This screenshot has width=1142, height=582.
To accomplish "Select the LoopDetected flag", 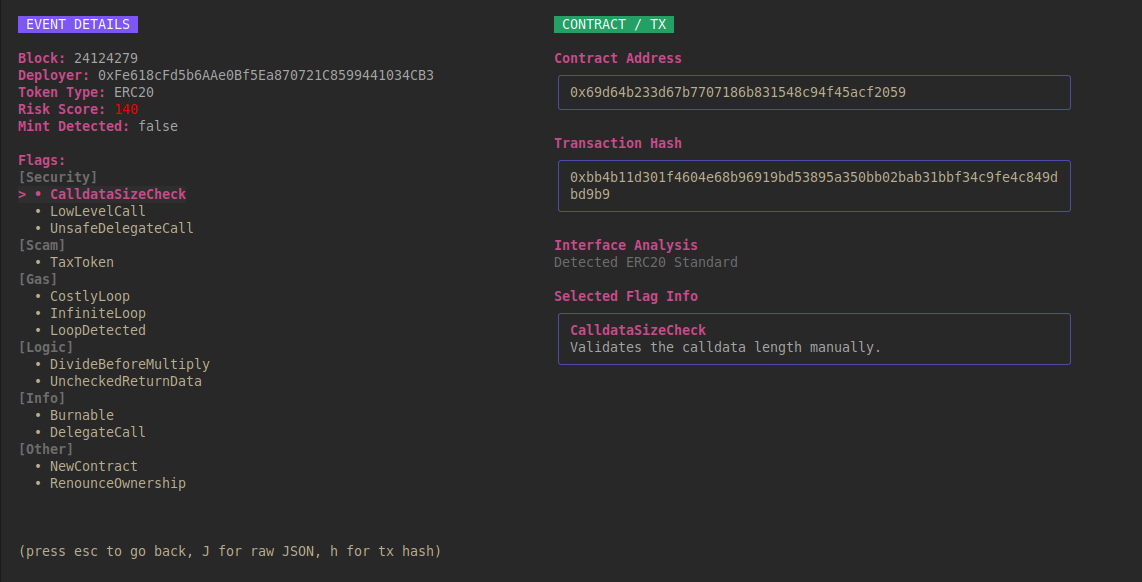I will [97, 330].
